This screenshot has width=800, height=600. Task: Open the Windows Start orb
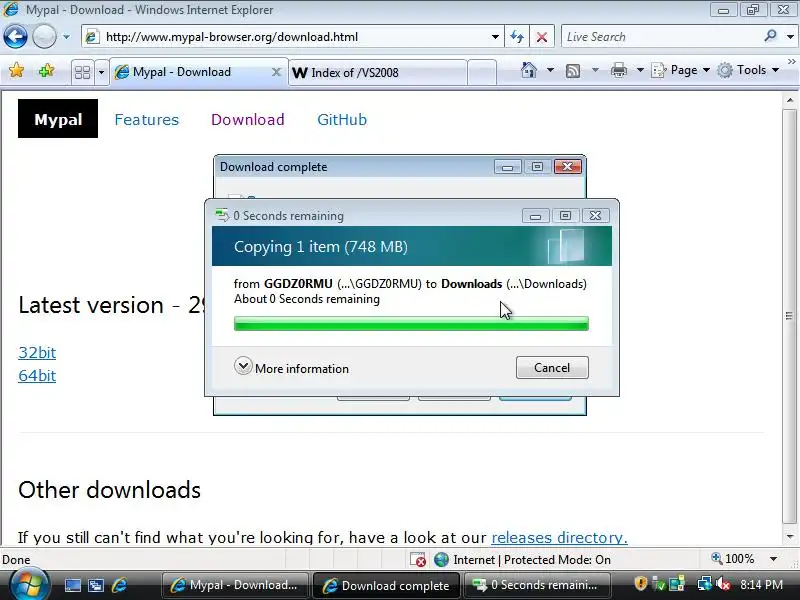(29, 585)
